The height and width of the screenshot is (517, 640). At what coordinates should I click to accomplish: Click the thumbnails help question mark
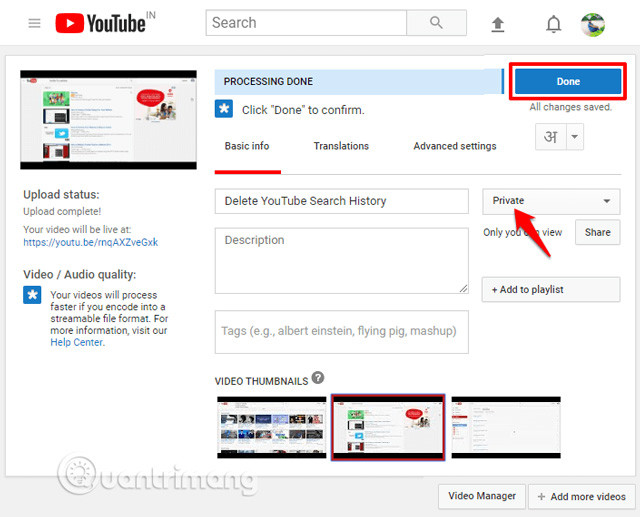click(318, 378)
